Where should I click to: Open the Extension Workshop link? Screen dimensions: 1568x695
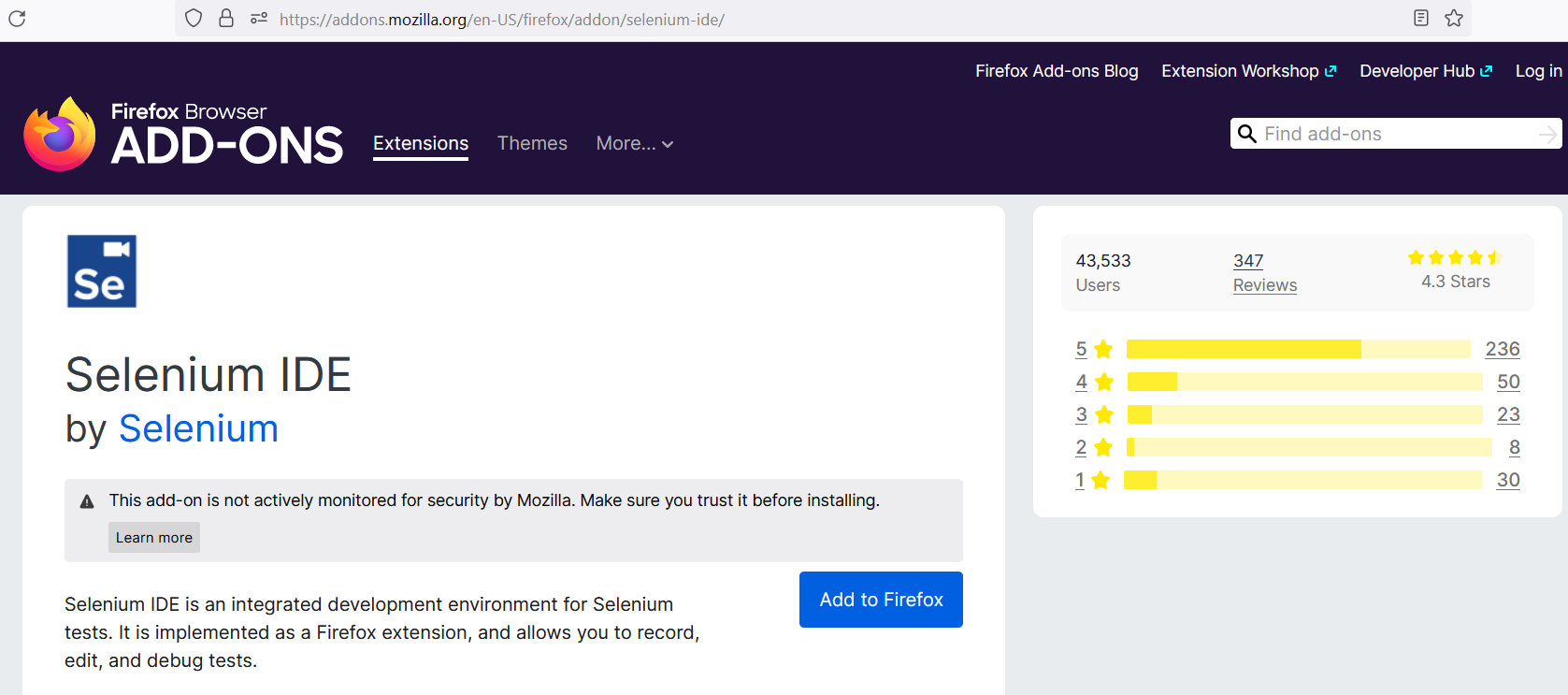tap(1249, 71)
